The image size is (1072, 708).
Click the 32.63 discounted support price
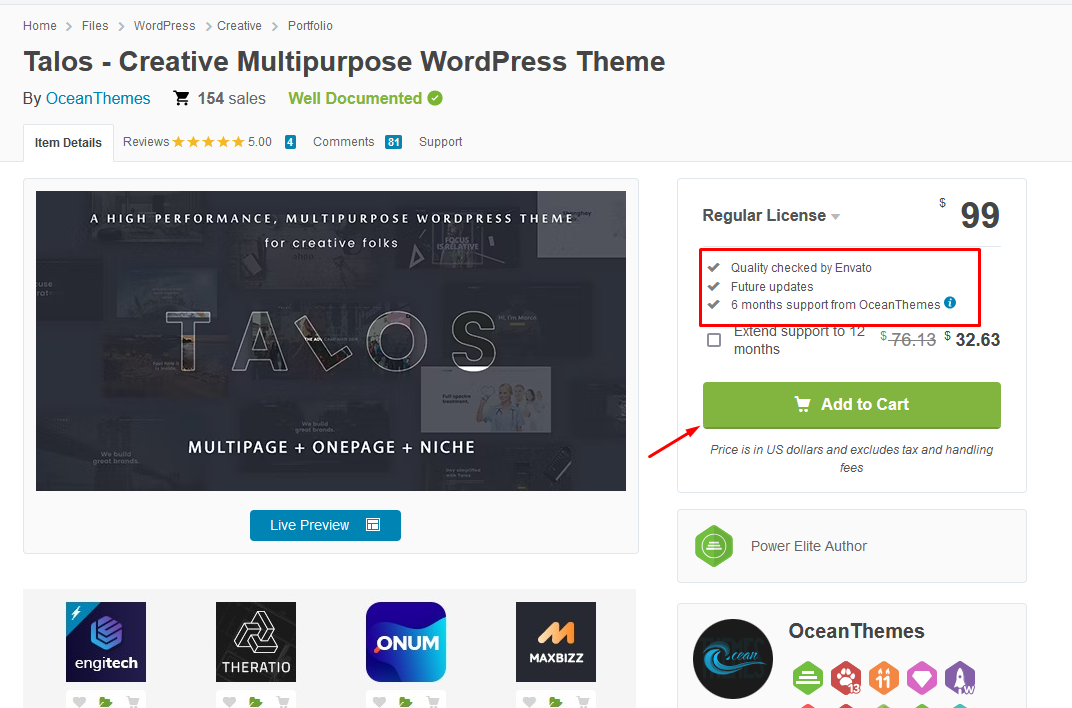(978, 340)
